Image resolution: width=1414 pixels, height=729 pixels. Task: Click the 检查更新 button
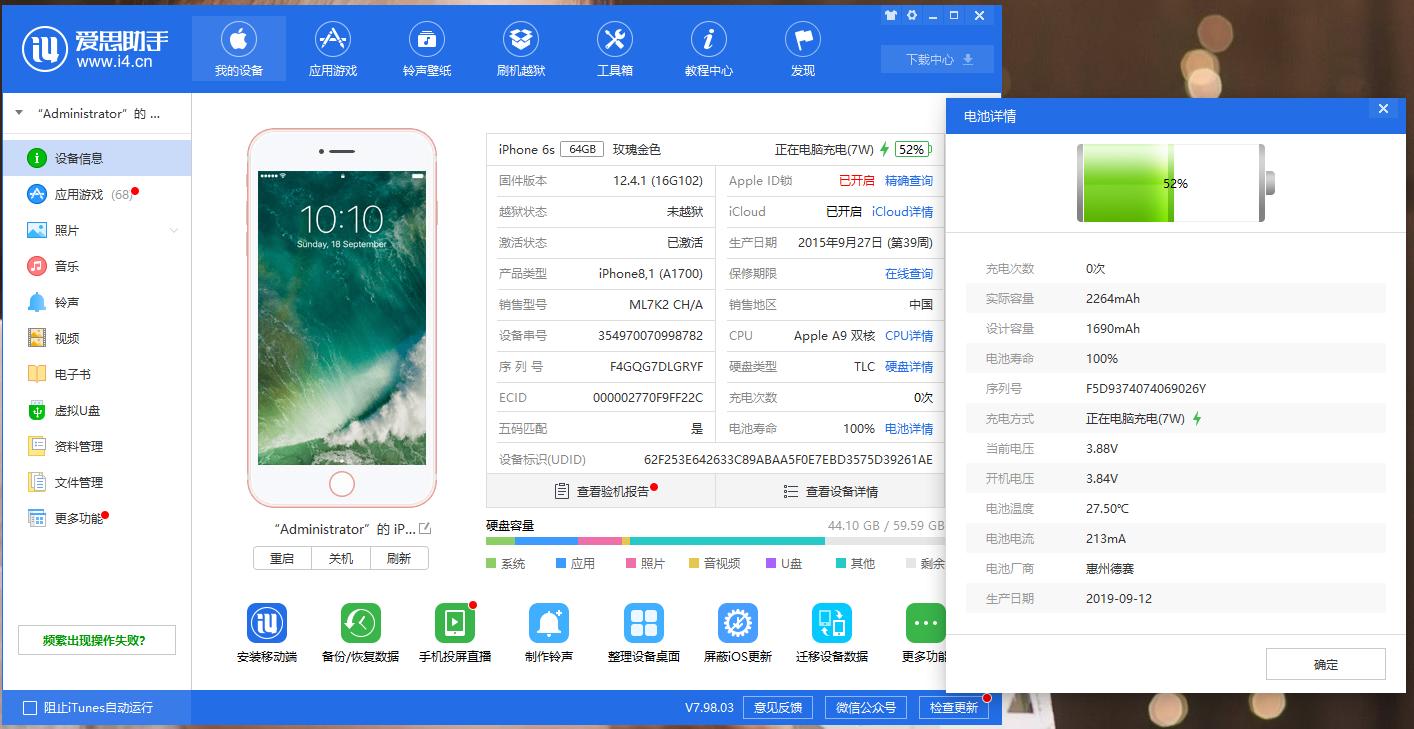point(953,707)
